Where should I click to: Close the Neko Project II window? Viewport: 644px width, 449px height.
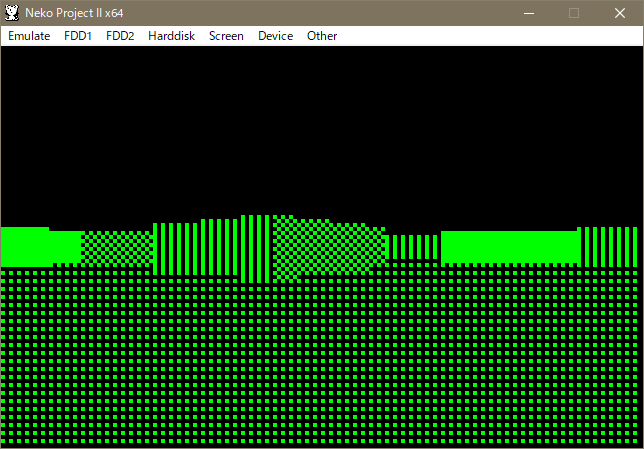620,13
